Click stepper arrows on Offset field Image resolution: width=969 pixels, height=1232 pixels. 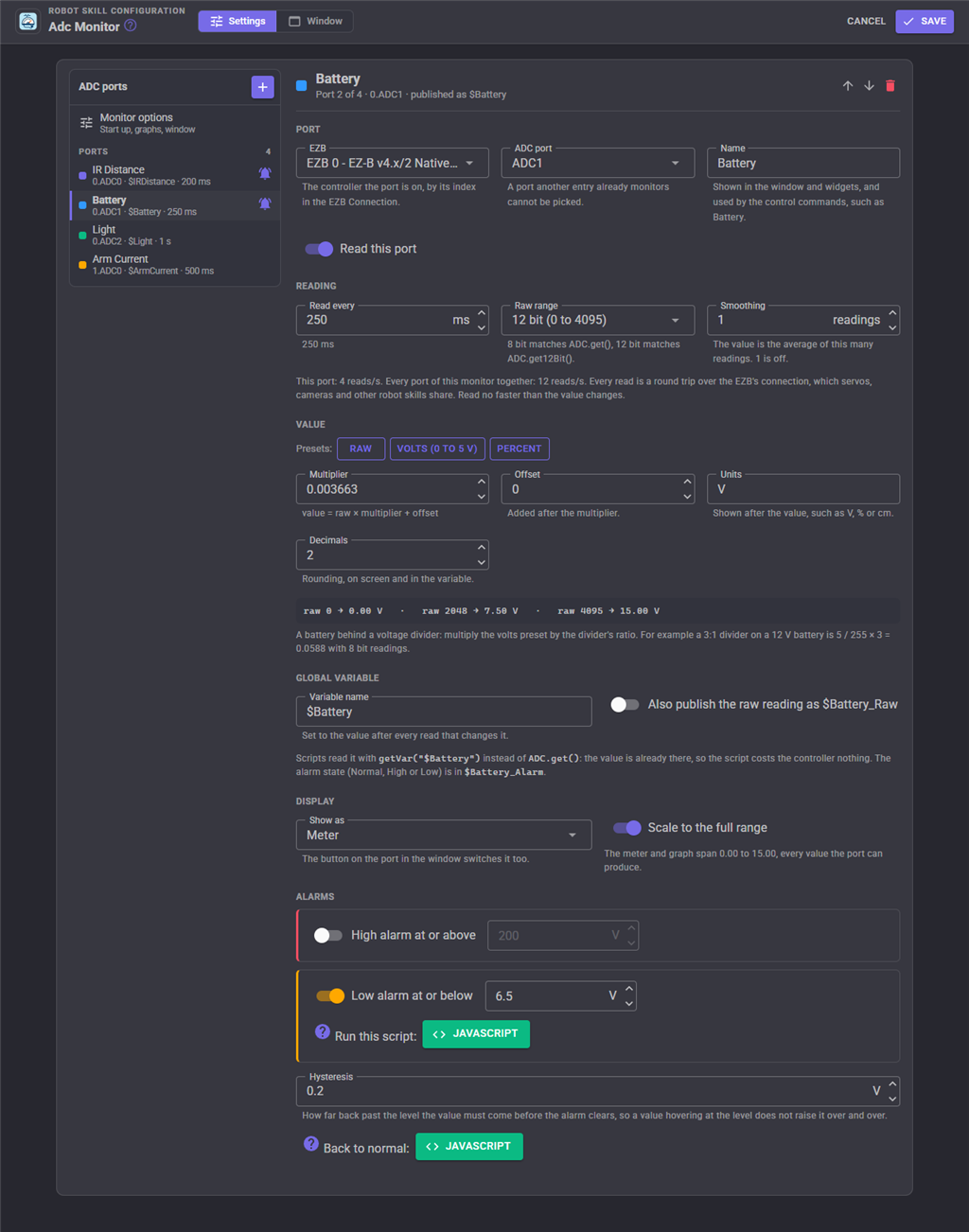pos(687,489)
